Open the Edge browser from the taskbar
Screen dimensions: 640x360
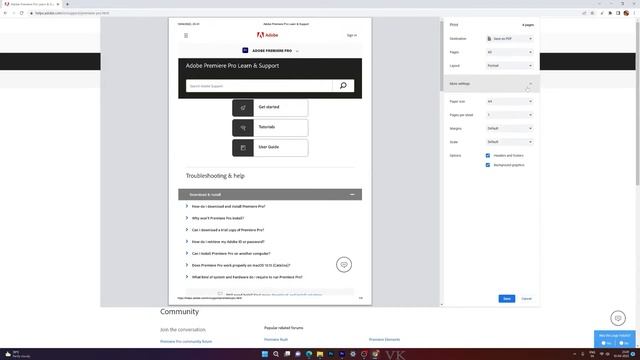(x=309, y=354)
